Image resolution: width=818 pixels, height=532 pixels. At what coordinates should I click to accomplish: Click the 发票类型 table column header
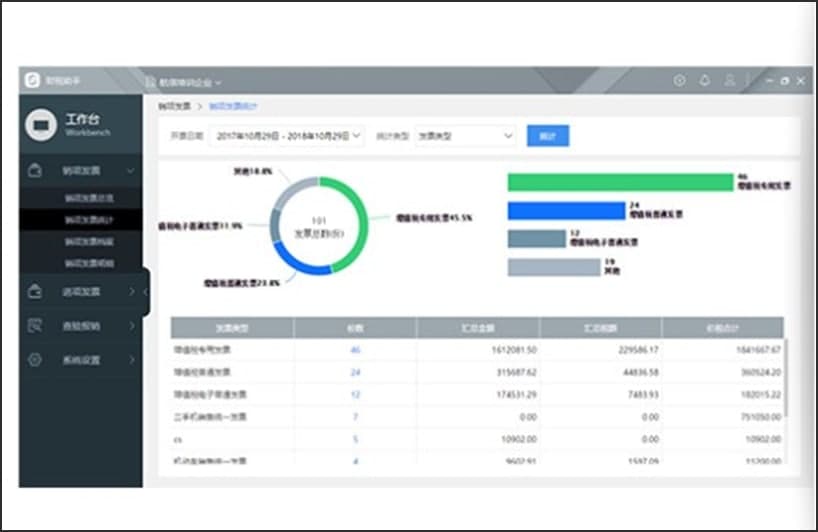click(x=232, y=328)
